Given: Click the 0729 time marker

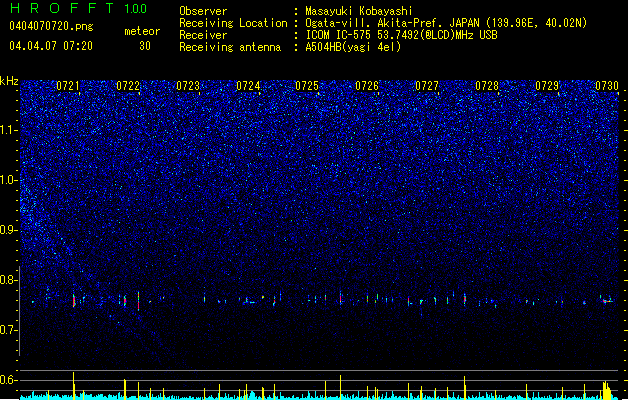Looking at the screenshot, I should (x=547, y=86).
